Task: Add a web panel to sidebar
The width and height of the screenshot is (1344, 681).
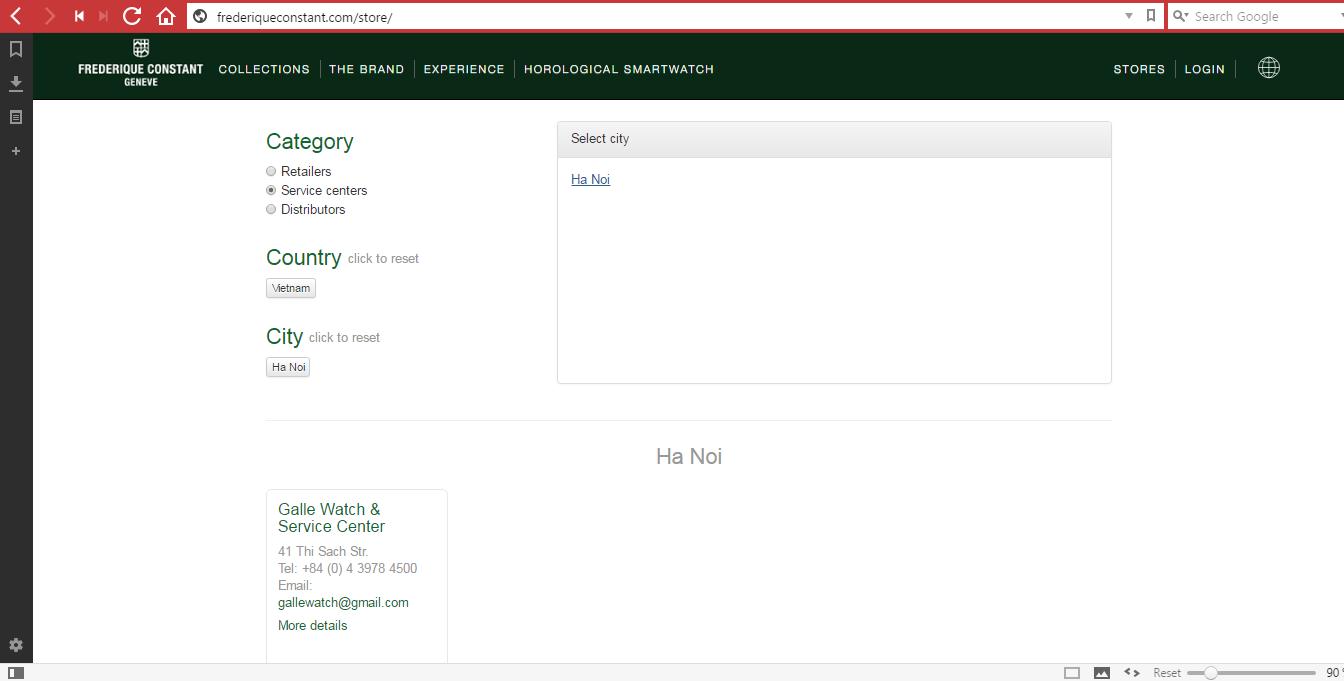Action: point(16,151)
